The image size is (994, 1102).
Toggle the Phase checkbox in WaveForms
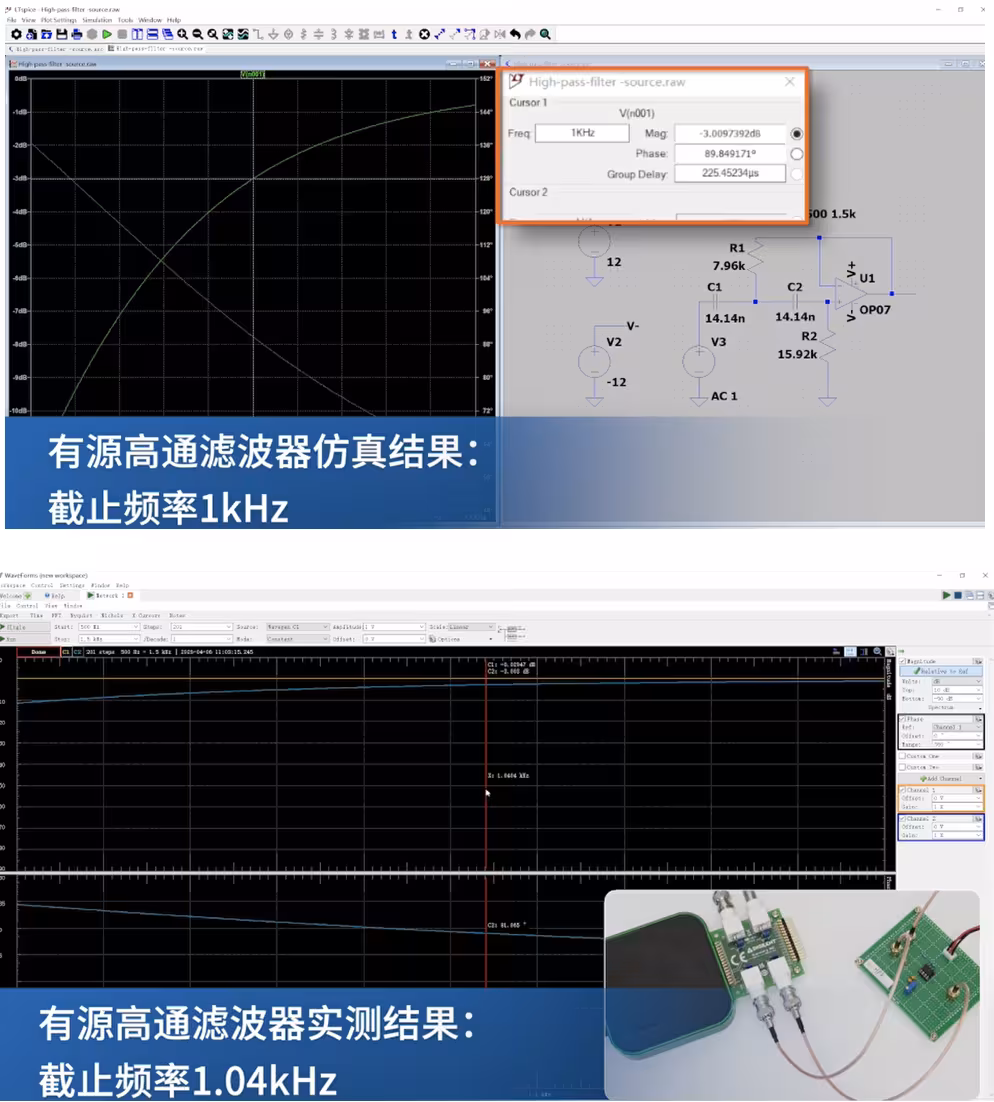tap(902, 719)
